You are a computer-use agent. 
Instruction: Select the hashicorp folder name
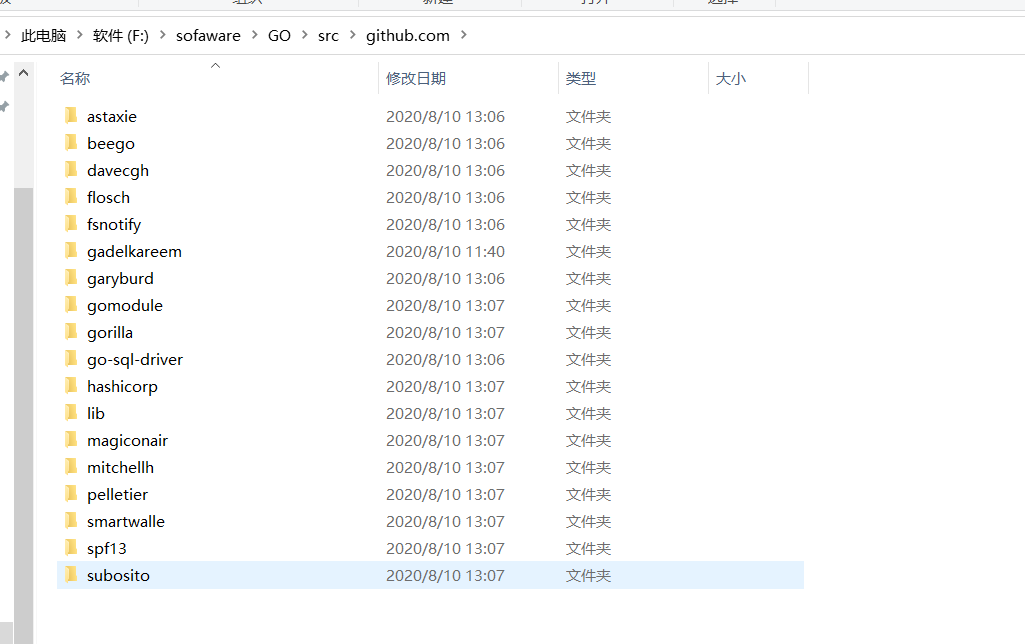(x=122, y=387)
